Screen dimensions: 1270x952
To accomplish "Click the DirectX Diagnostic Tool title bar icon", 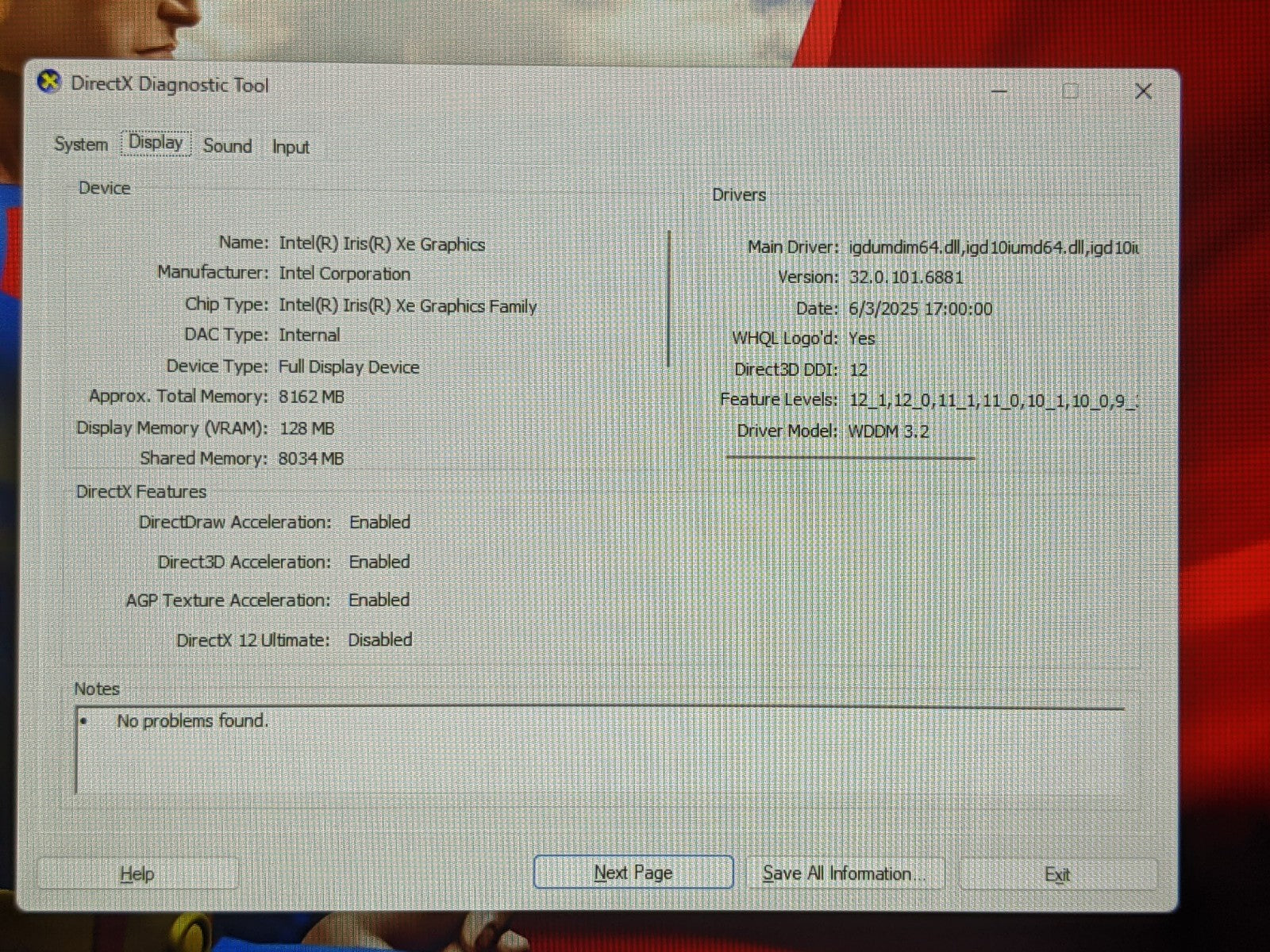I will [49, 83].
